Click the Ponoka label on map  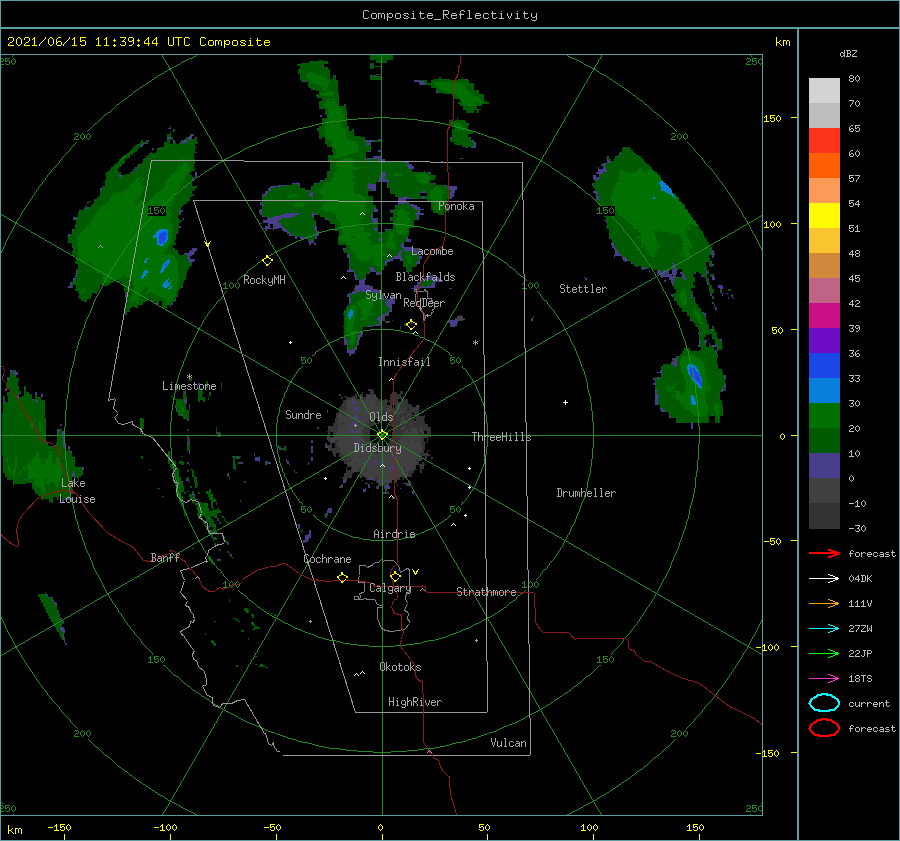[x=456, y=206]
